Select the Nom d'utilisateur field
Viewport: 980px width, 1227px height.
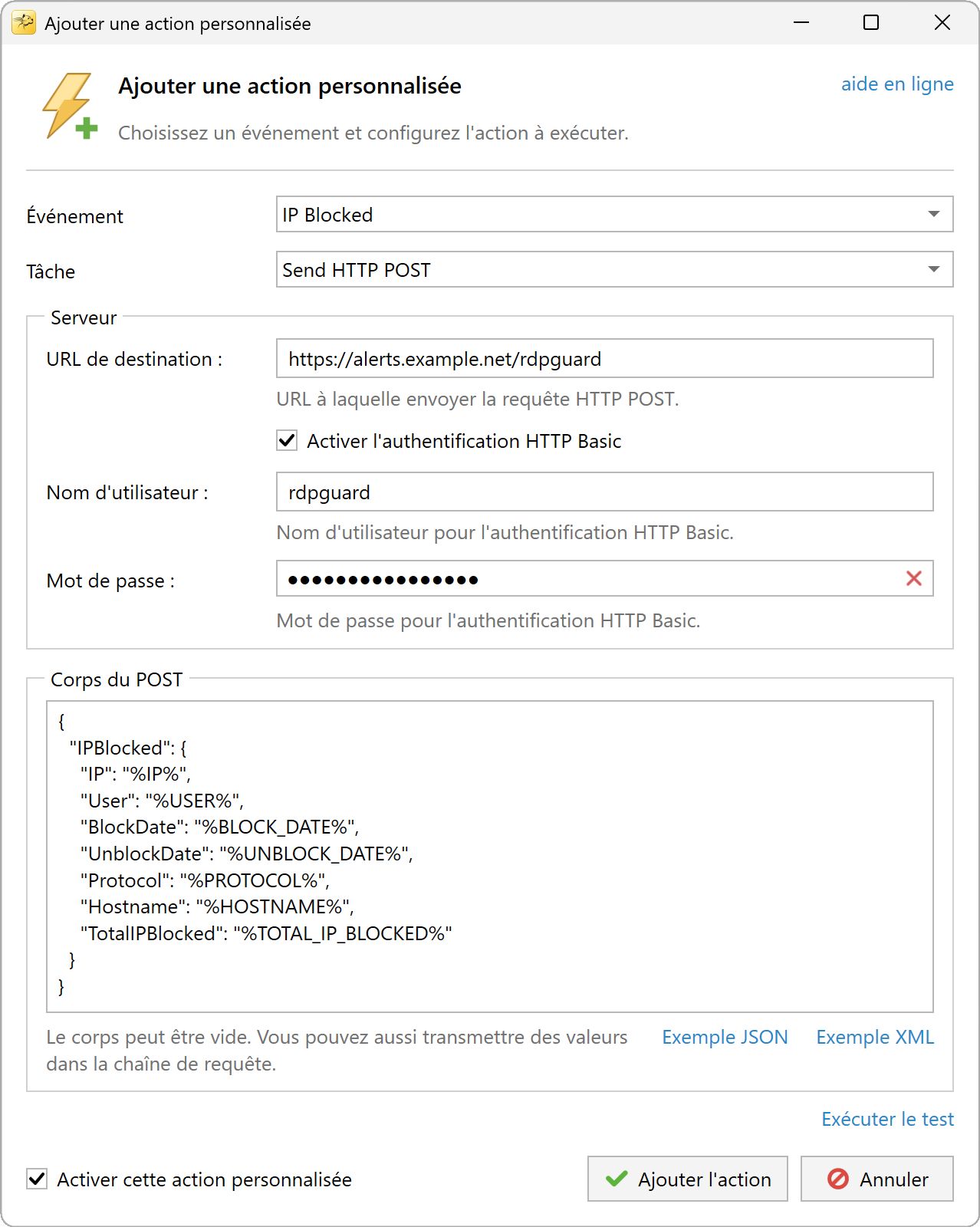coord(604,492)
